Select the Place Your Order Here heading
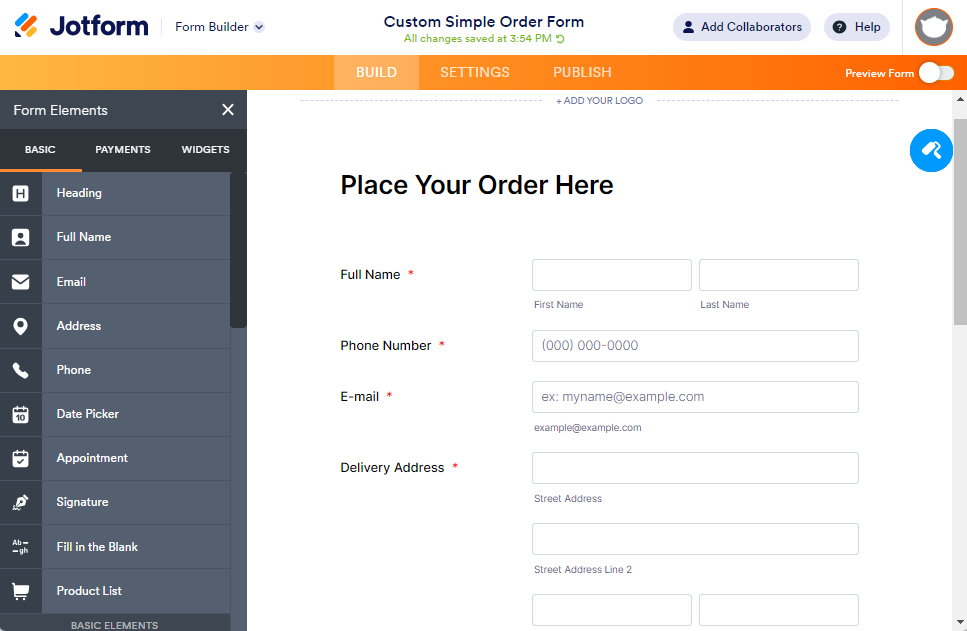 (x=477, y=185)
